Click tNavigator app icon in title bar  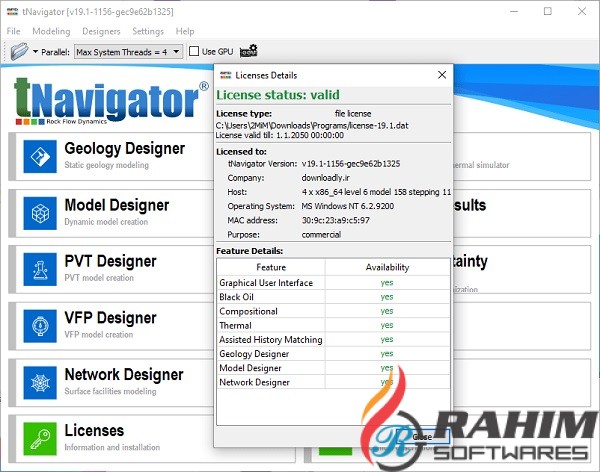12,11
